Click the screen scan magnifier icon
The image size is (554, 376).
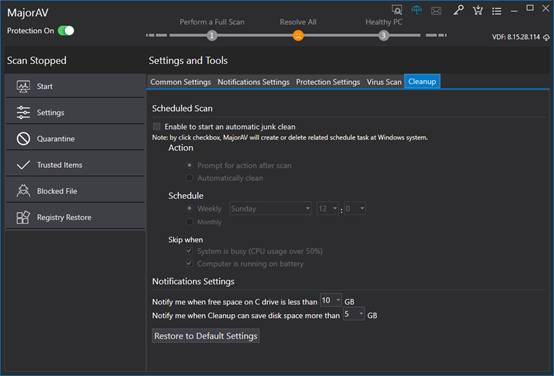397,10
